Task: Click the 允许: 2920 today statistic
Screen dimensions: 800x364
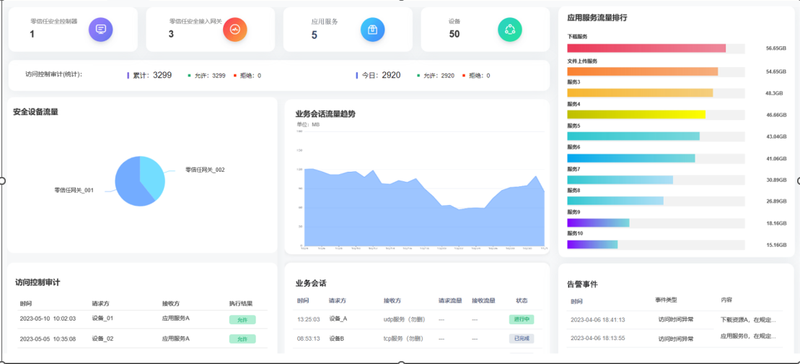Action: pyautogui.click(x=438, y=76)
